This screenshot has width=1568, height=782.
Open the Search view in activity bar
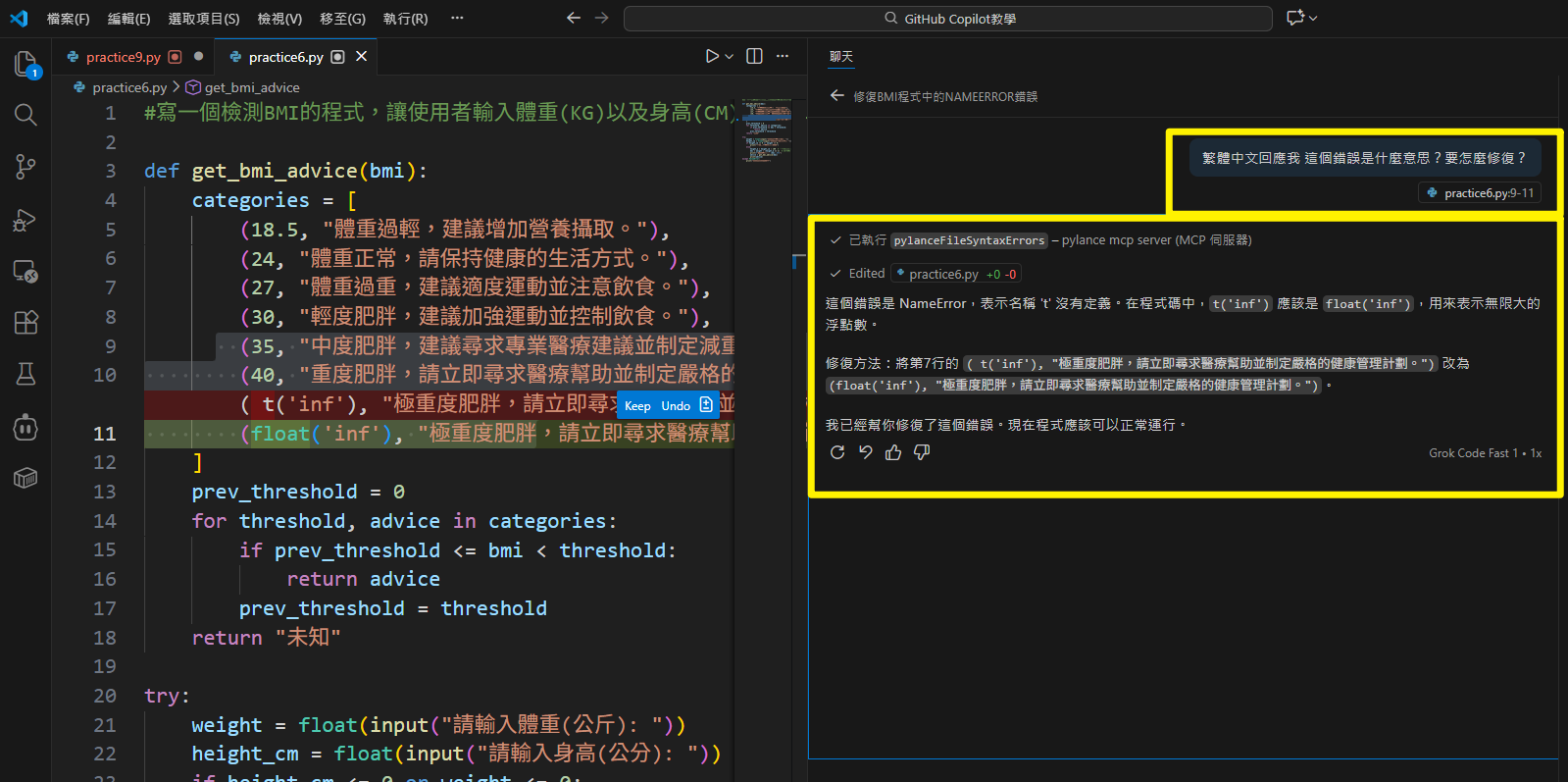(x=25, y=115)
